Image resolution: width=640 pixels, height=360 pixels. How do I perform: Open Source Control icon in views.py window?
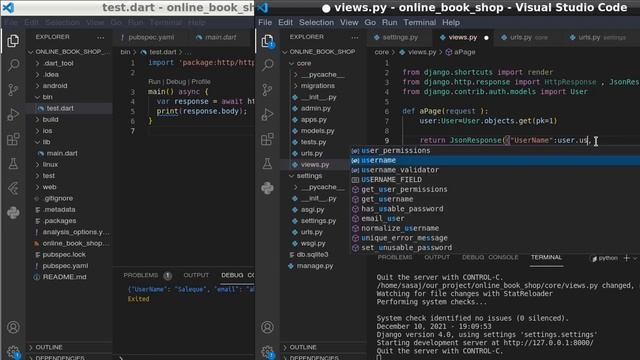coord(267,89)
